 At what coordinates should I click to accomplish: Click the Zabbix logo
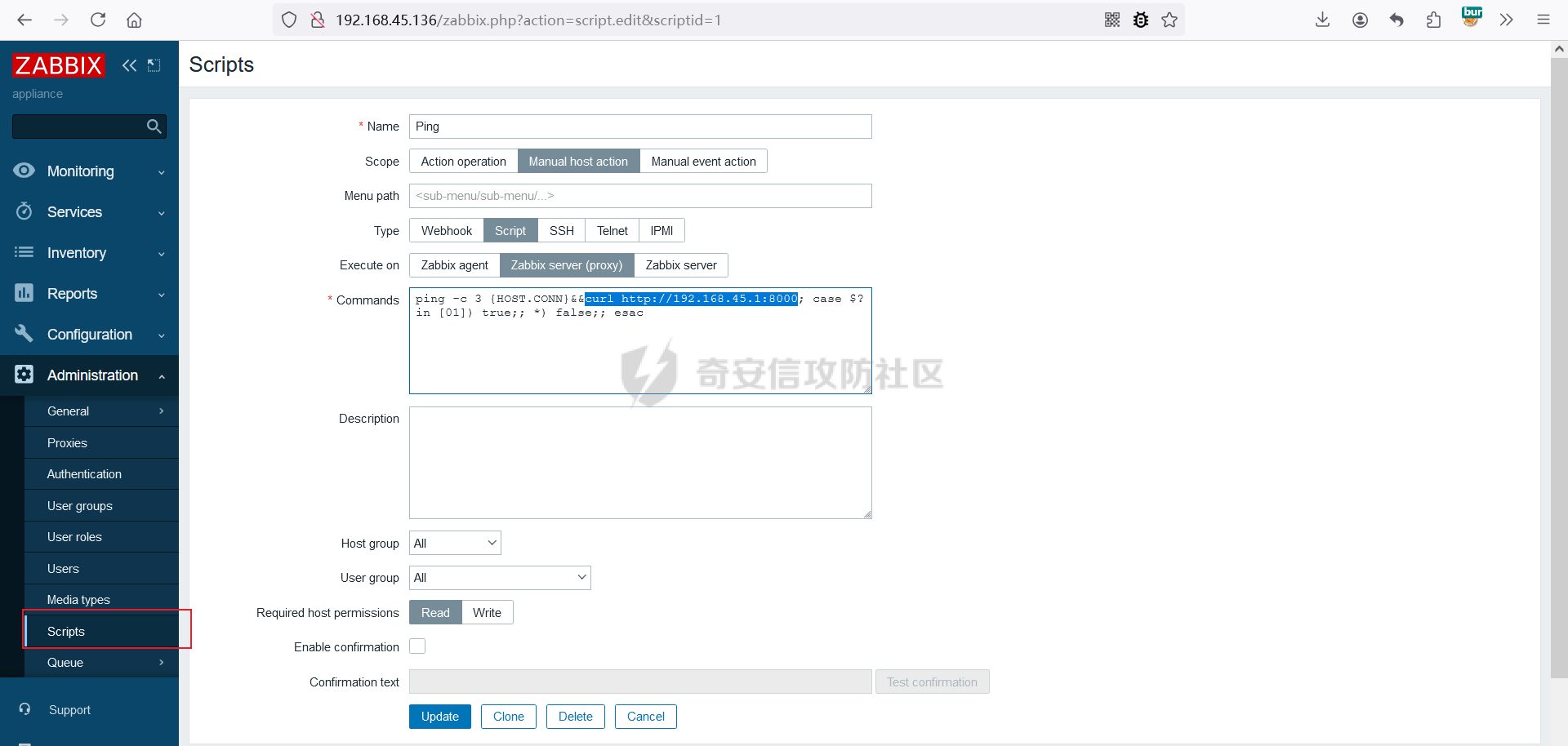[58, 65]
